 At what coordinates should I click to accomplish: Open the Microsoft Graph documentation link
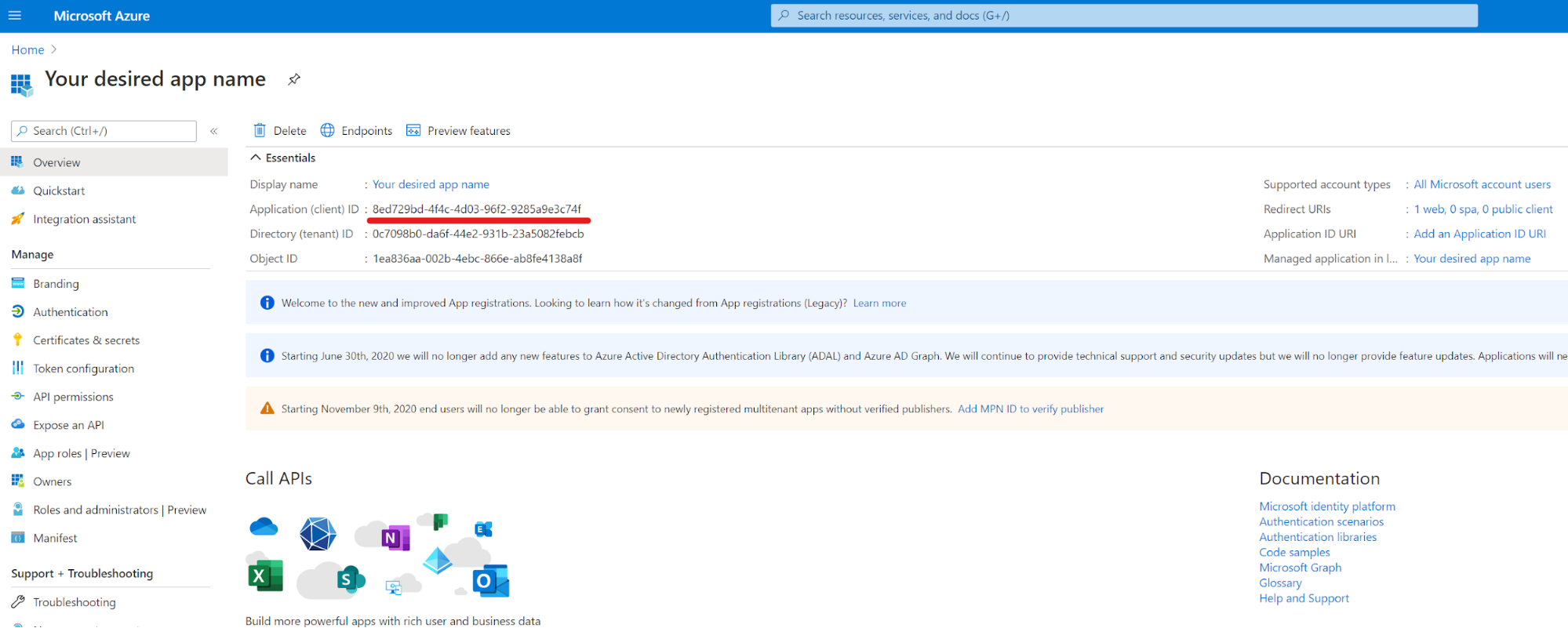(1300, 568)
